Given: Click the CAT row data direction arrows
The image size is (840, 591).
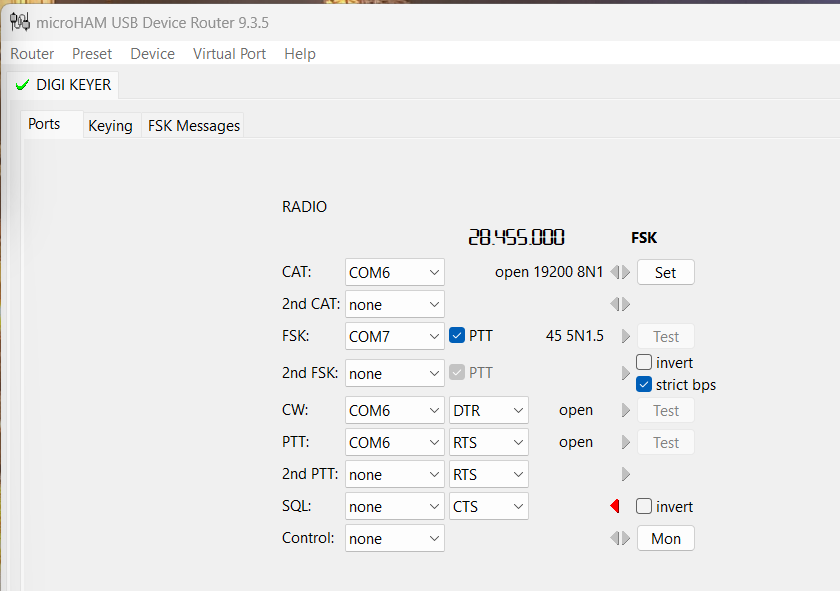Looking at the screenshot, I should [x=620, y=272].
